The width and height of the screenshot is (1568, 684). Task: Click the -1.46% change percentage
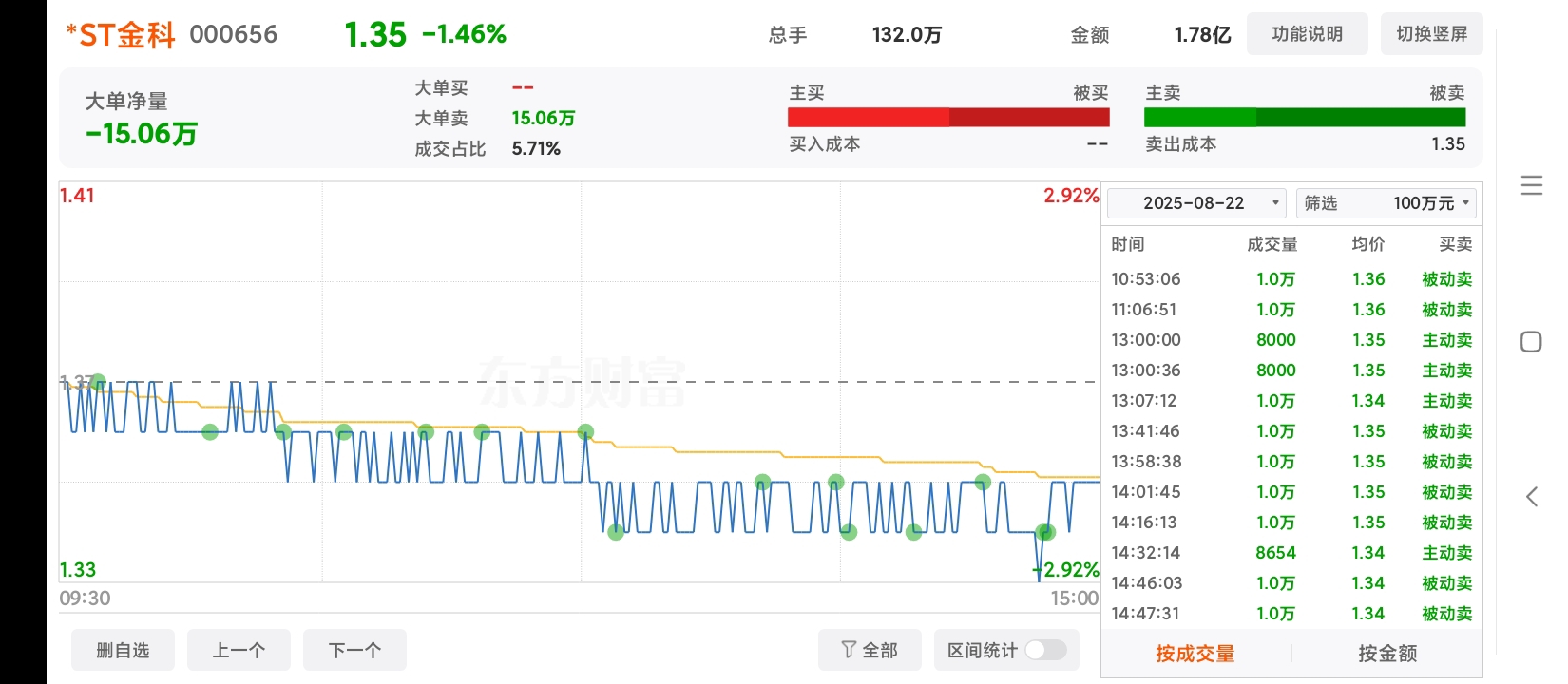coord(465,34)
